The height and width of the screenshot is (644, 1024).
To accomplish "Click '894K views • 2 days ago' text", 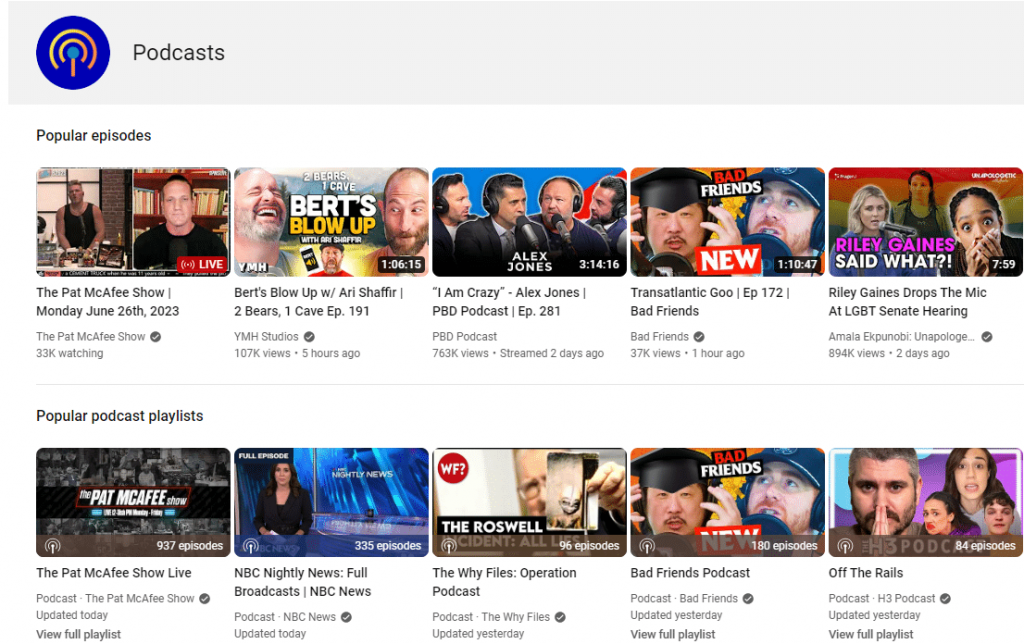I will click(x=889, y=353).
